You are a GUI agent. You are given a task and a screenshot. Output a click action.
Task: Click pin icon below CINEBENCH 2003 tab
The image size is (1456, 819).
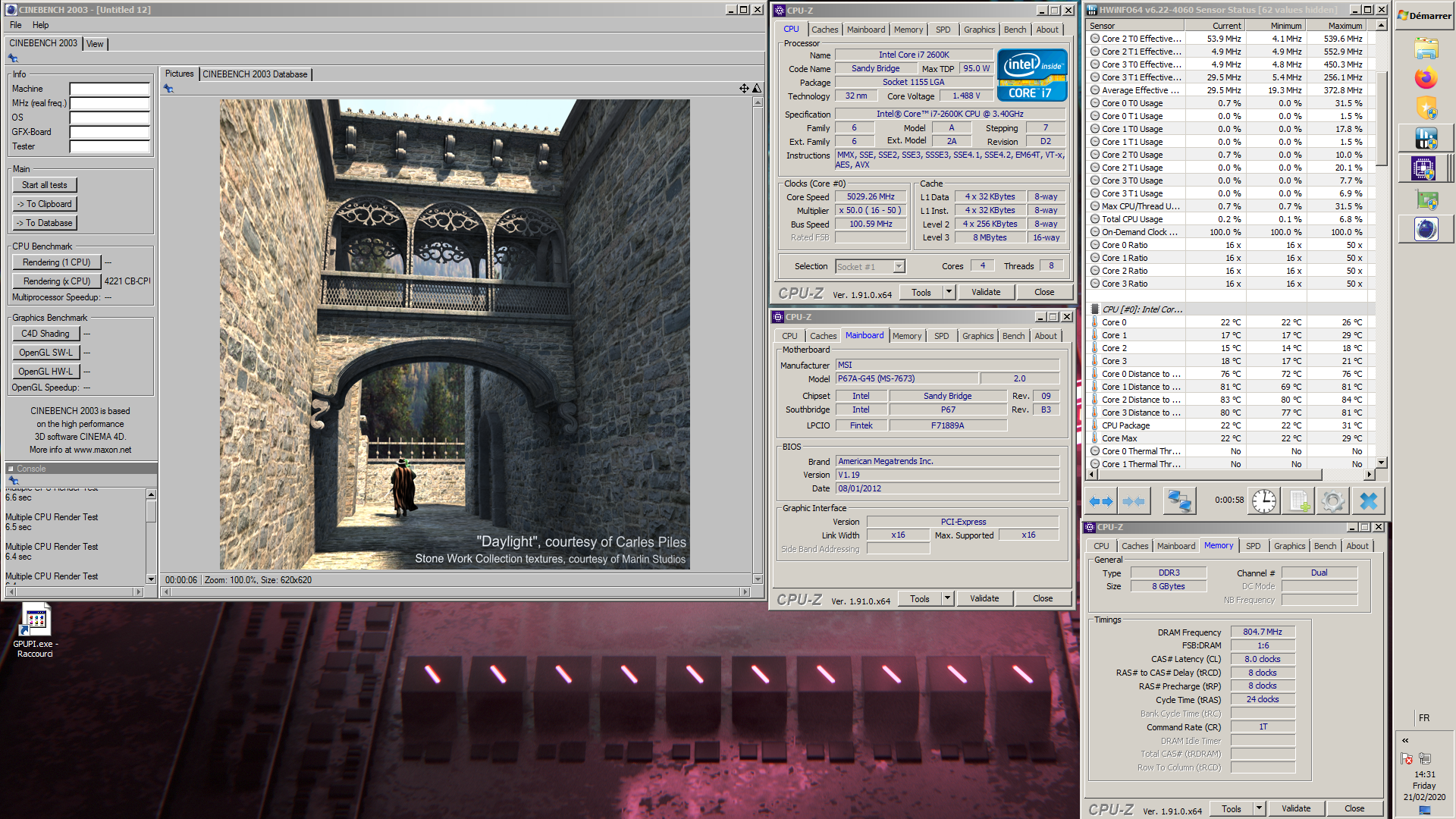tap(13, 58)
